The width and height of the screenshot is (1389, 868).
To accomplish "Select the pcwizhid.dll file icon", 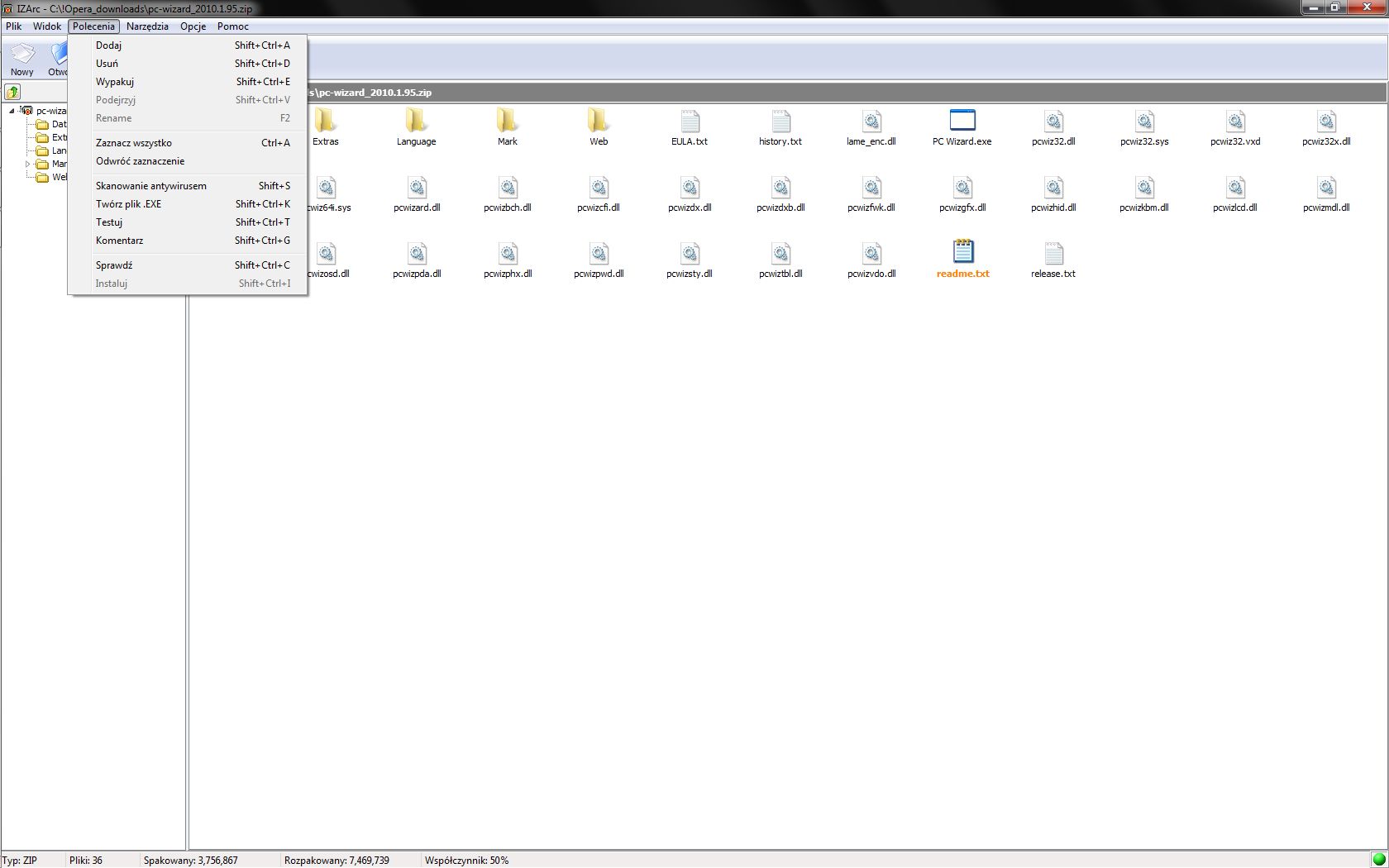I will [1053, 187].
